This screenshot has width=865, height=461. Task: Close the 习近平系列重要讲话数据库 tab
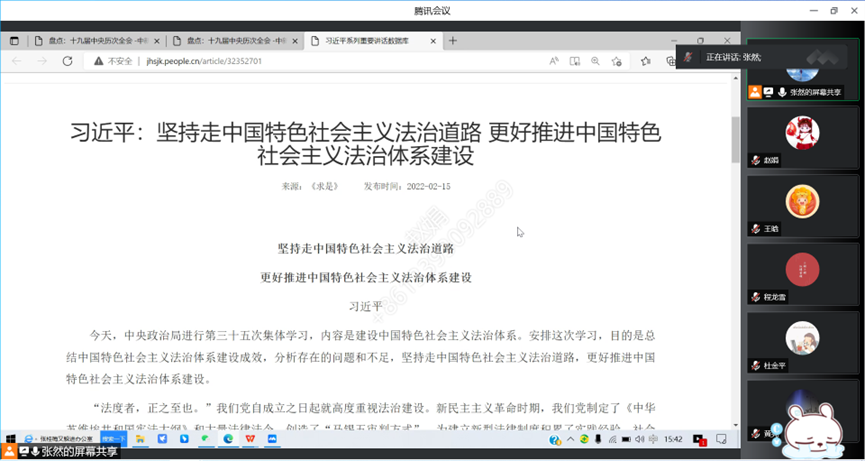coord(433,41)
